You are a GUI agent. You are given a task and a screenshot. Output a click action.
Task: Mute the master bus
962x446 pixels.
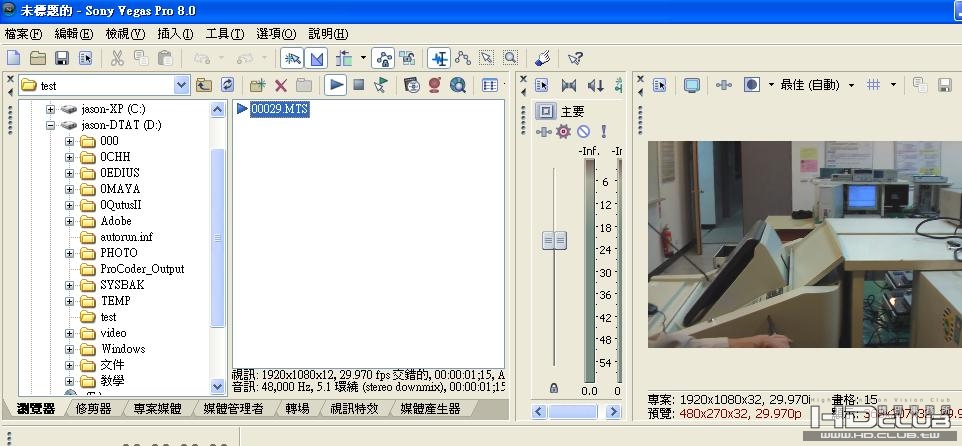coord(583,131)
